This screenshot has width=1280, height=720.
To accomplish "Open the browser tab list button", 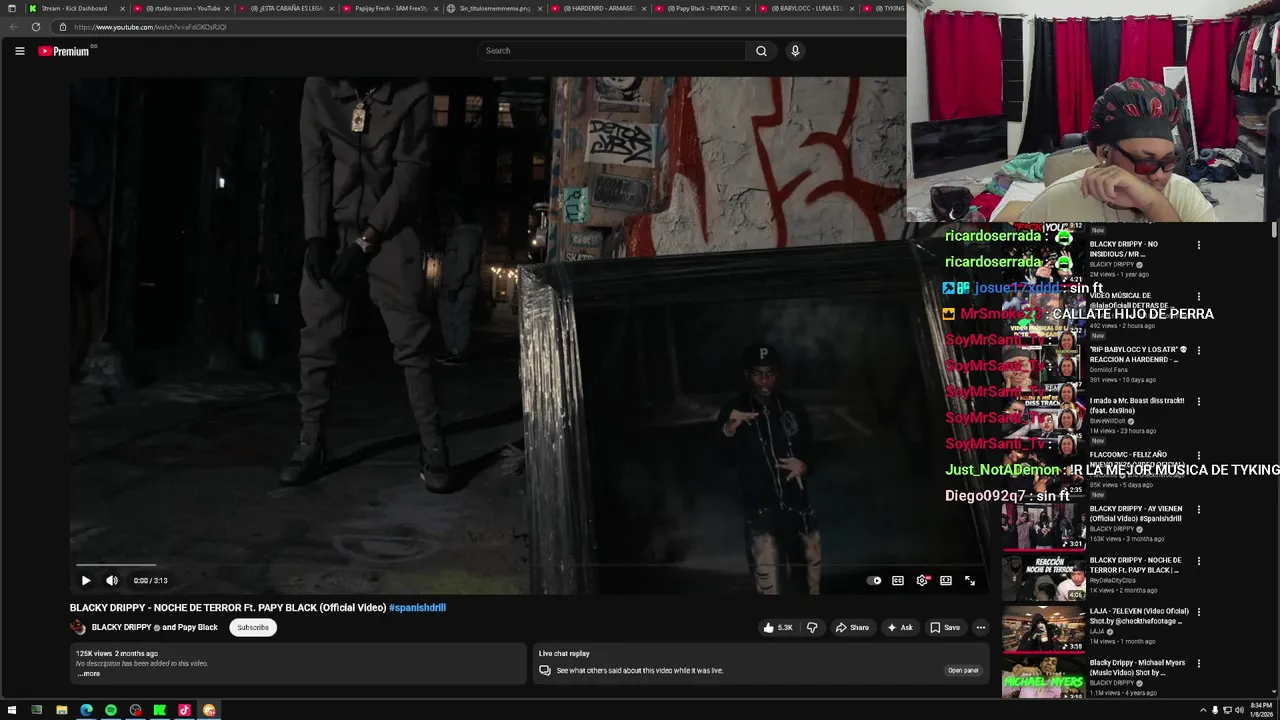I will point(11,8).
